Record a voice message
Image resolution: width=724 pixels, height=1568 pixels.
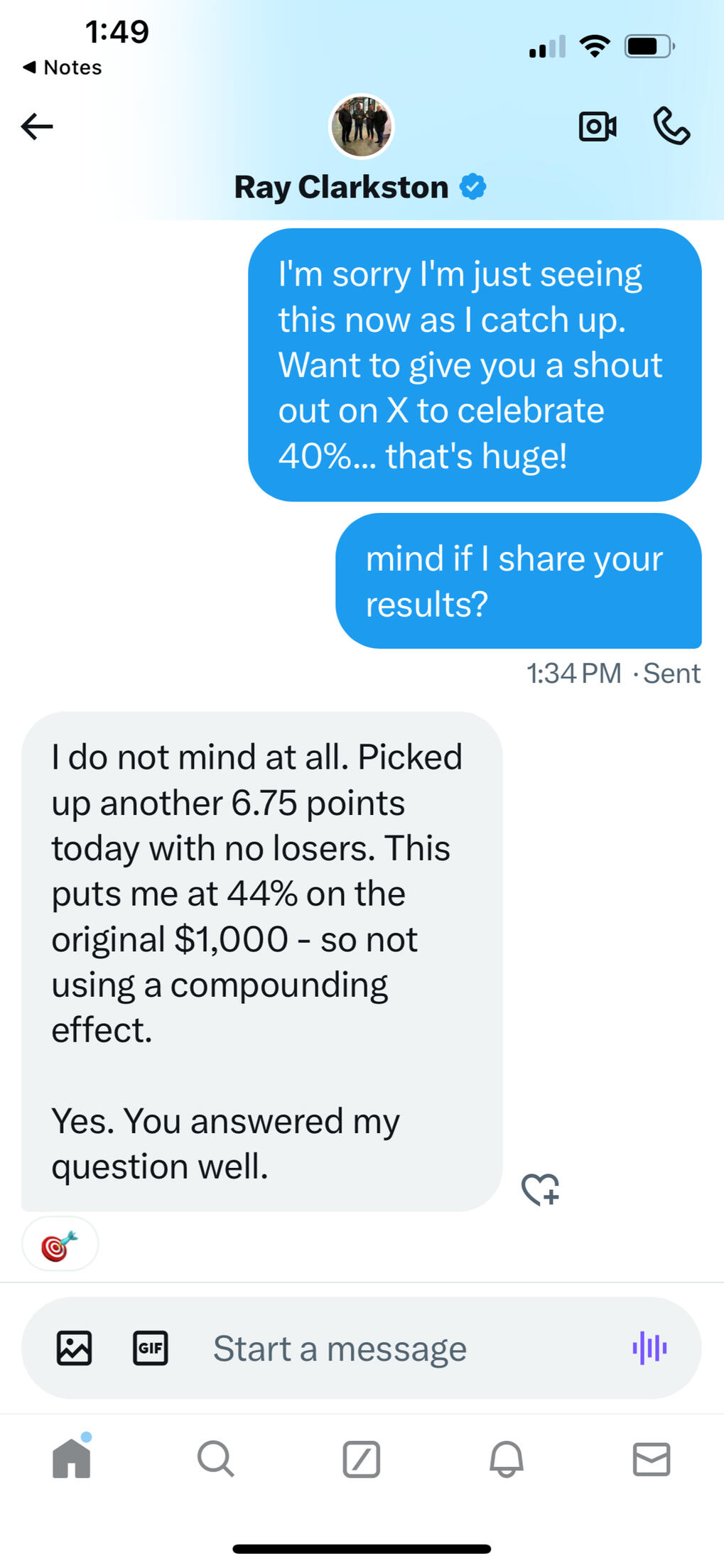point(649,1348)
